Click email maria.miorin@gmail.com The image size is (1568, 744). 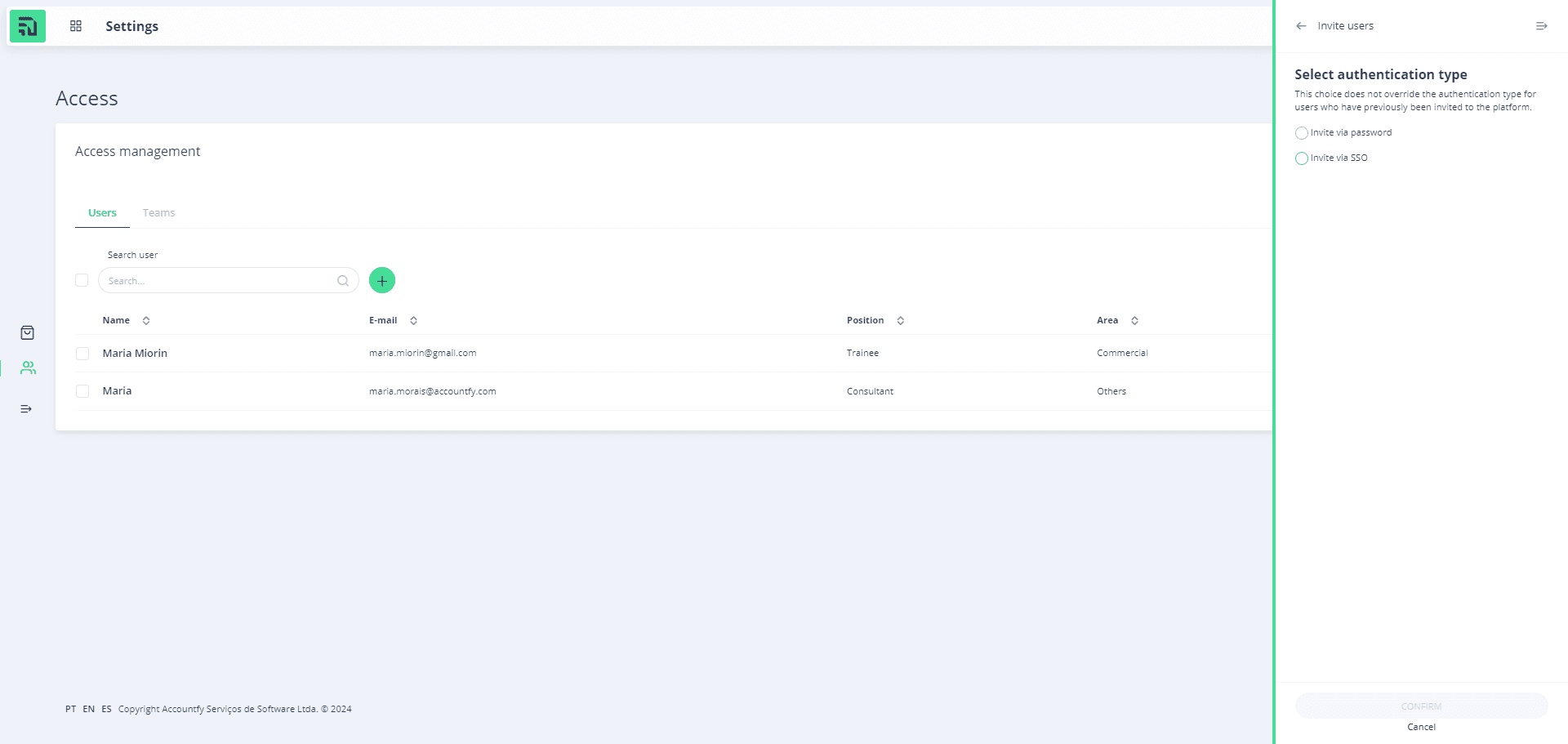[422, 354]
